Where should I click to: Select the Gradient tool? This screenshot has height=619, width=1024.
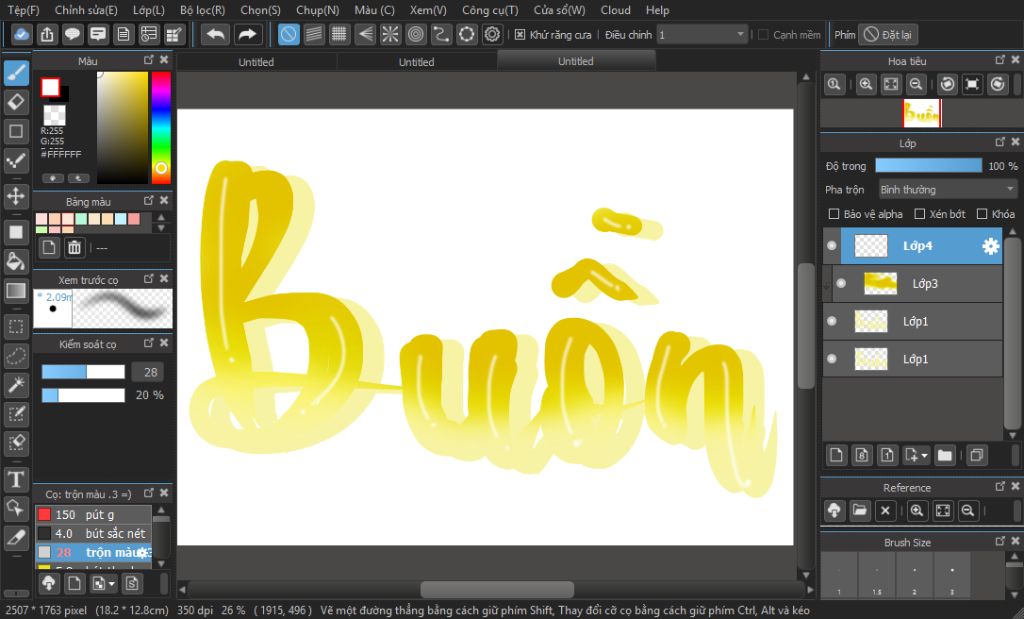[16, 291]
